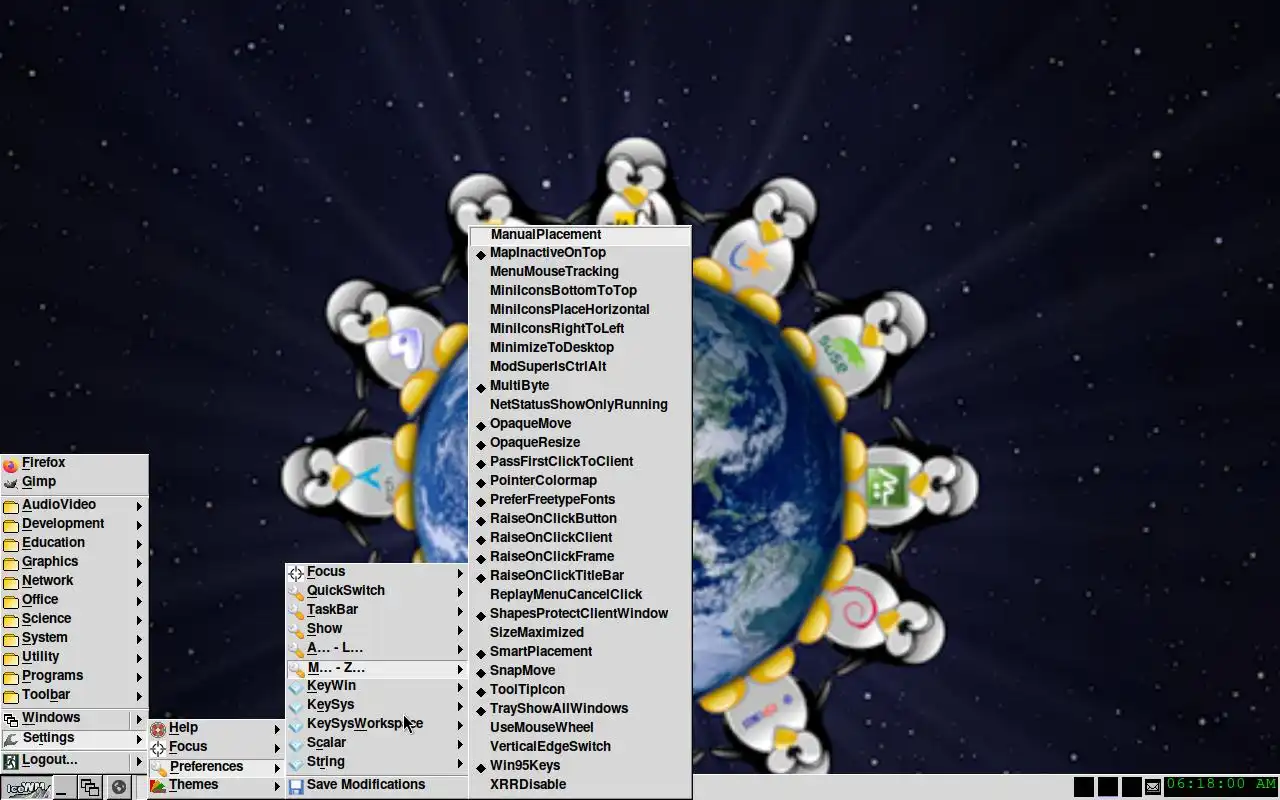
Task: Click the MiniIconsRightToLeft option
Action: [579, 329]
